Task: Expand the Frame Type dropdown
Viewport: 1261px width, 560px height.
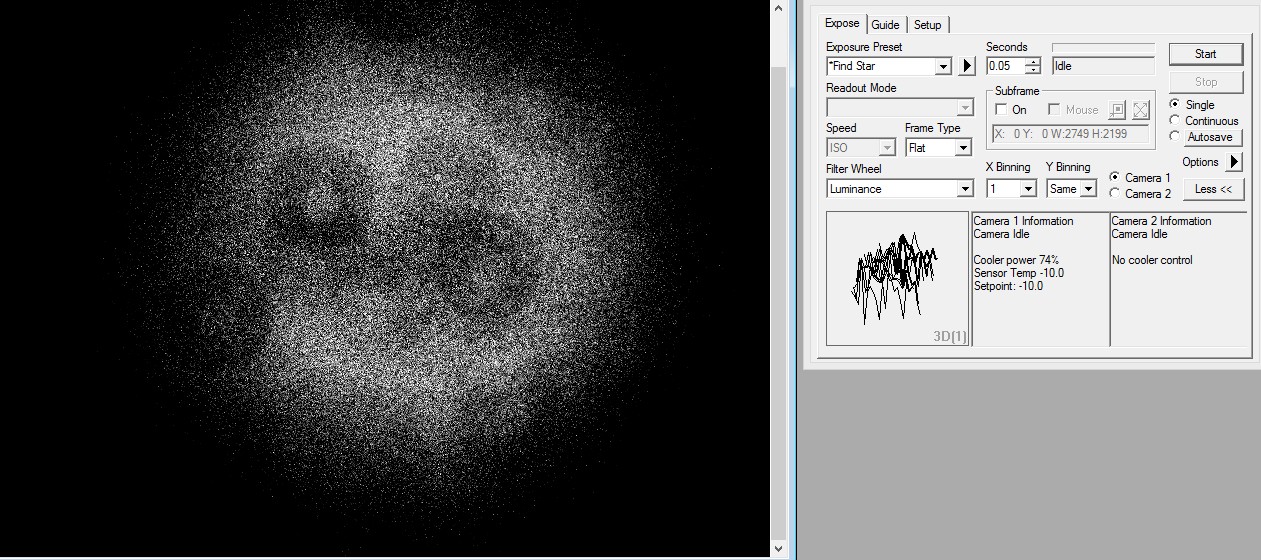Action: coord(963,148)
